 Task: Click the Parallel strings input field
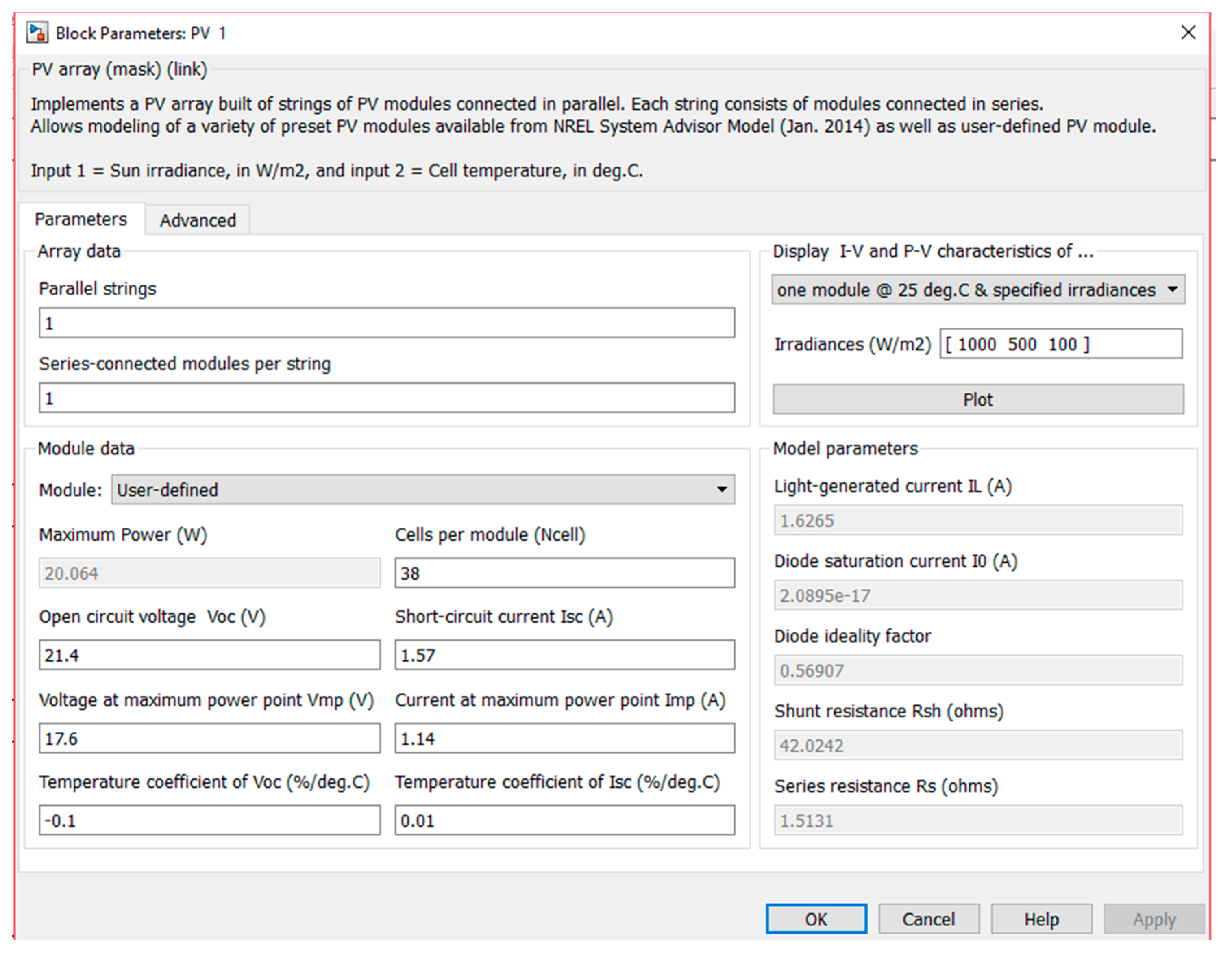click(x=386, y=323)
